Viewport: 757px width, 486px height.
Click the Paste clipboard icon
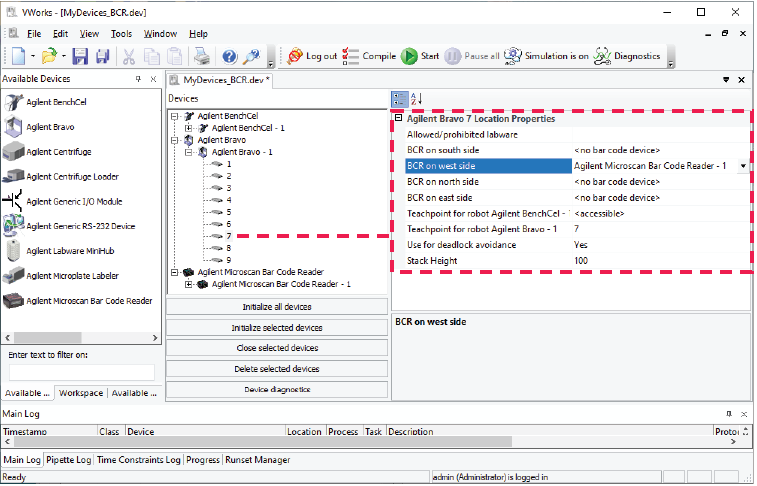[x=174, y=56]
